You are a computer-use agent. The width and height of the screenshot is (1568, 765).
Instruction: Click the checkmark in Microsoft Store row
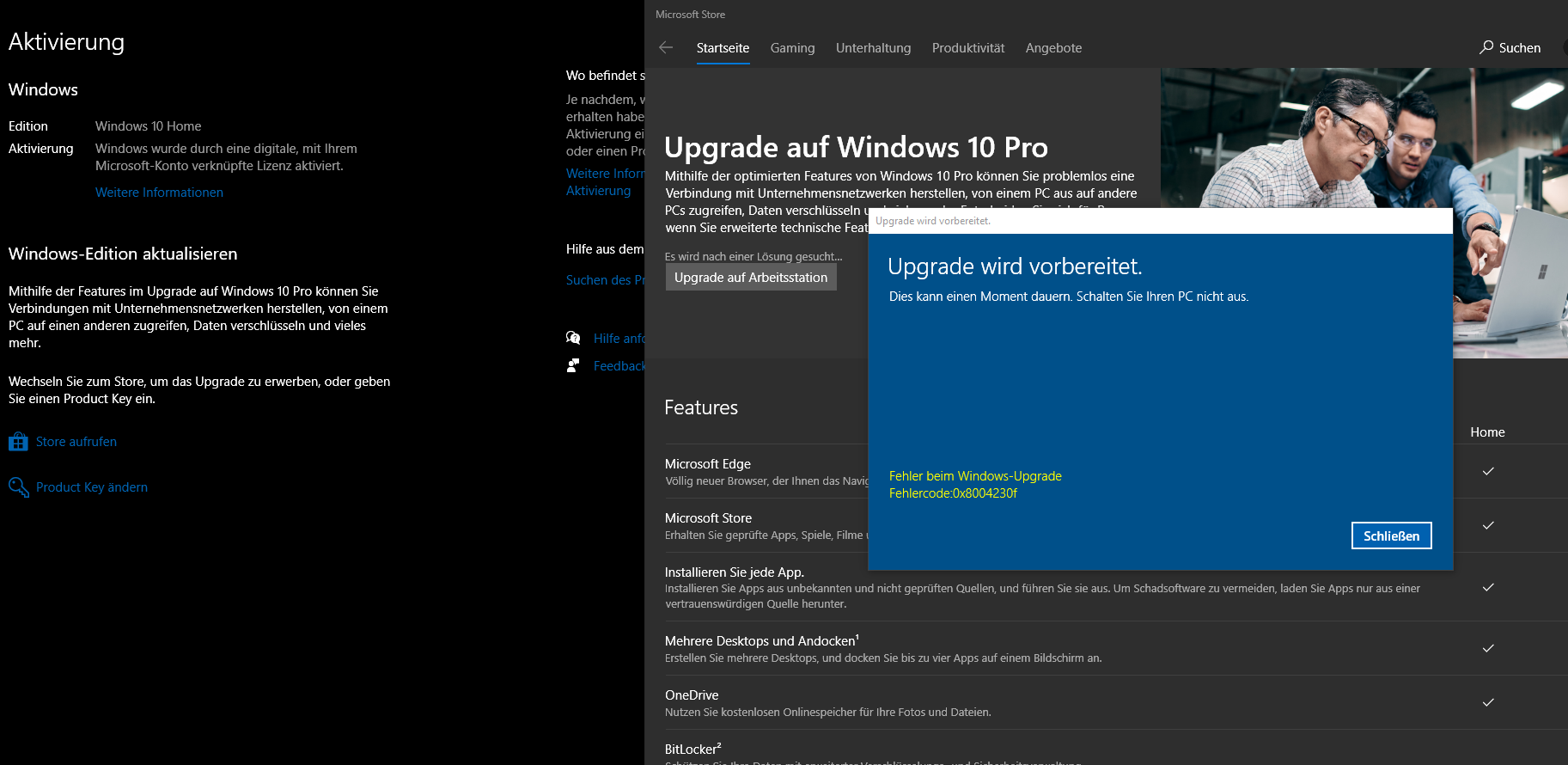tap(1488, 525)
